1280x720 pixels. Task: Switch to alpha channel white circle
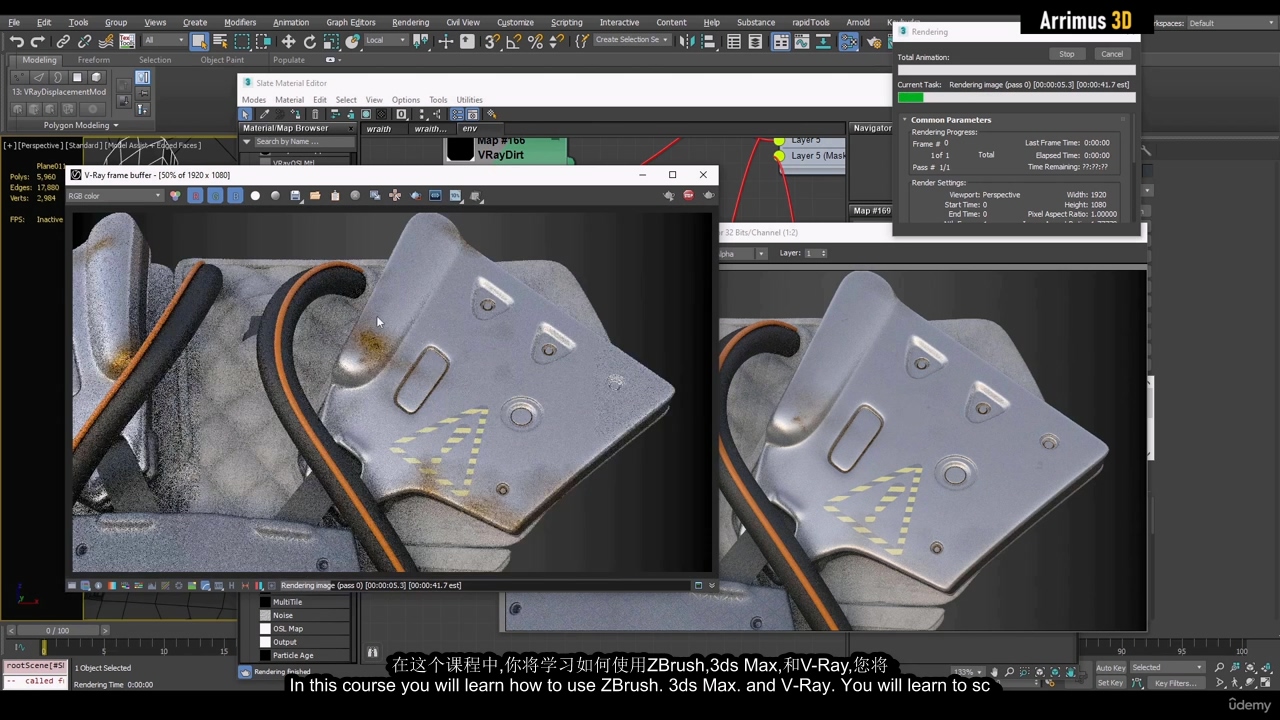click(x=255, y=195)
